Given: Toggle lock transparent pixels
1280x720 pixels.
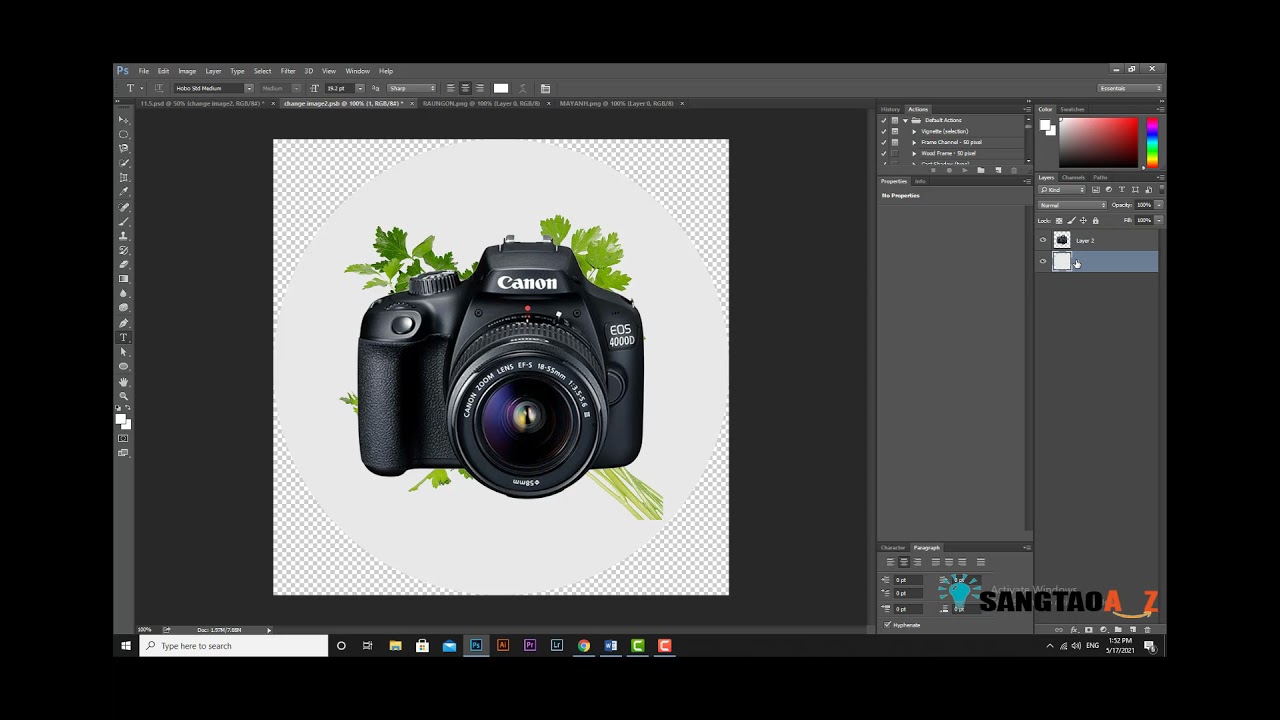Looking at the screenshot, I should 1059,221.
